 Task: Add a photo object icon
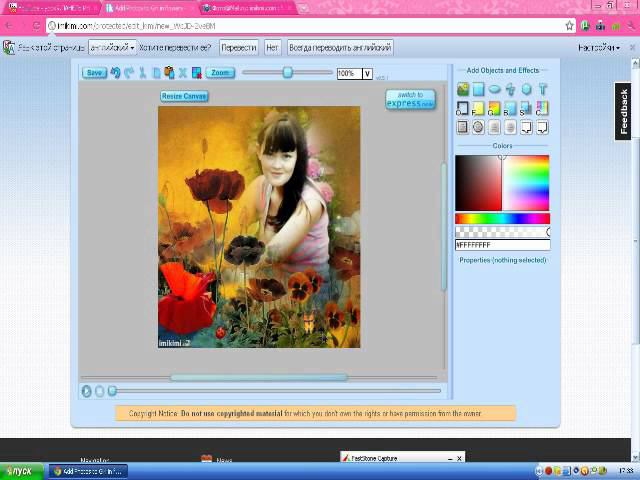tap(463, 89)
